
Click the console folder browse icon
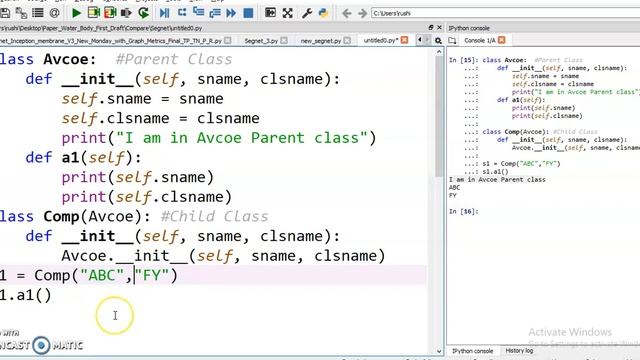pyautogui.click(x=452, y=40)
